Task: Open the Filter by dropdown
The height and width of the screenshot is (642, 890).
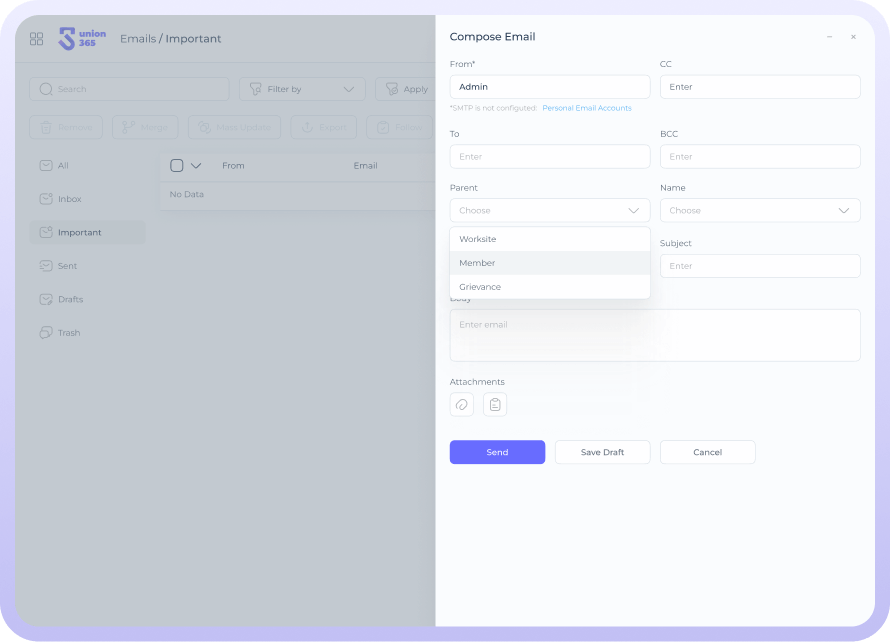Action: tap(301, 89)
